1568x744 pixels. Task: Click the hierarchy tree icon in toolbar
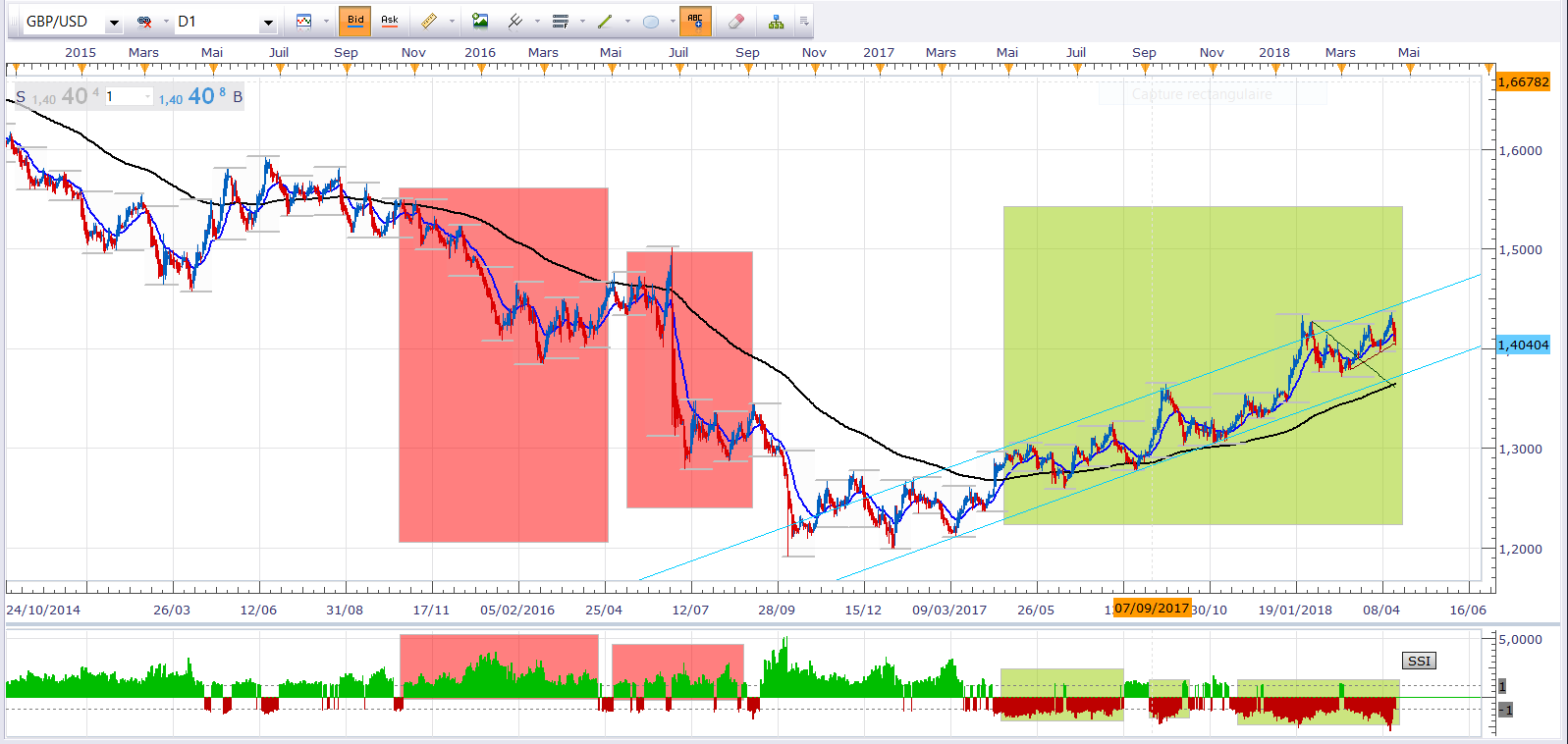776,21
